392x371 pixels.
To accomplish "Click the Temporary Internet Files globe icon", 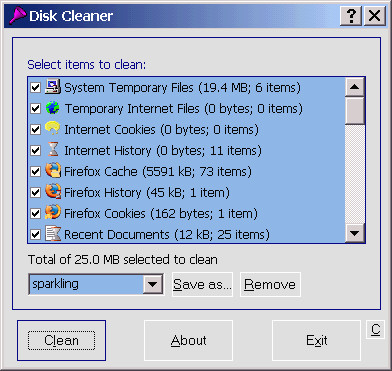I will [53, 108].
